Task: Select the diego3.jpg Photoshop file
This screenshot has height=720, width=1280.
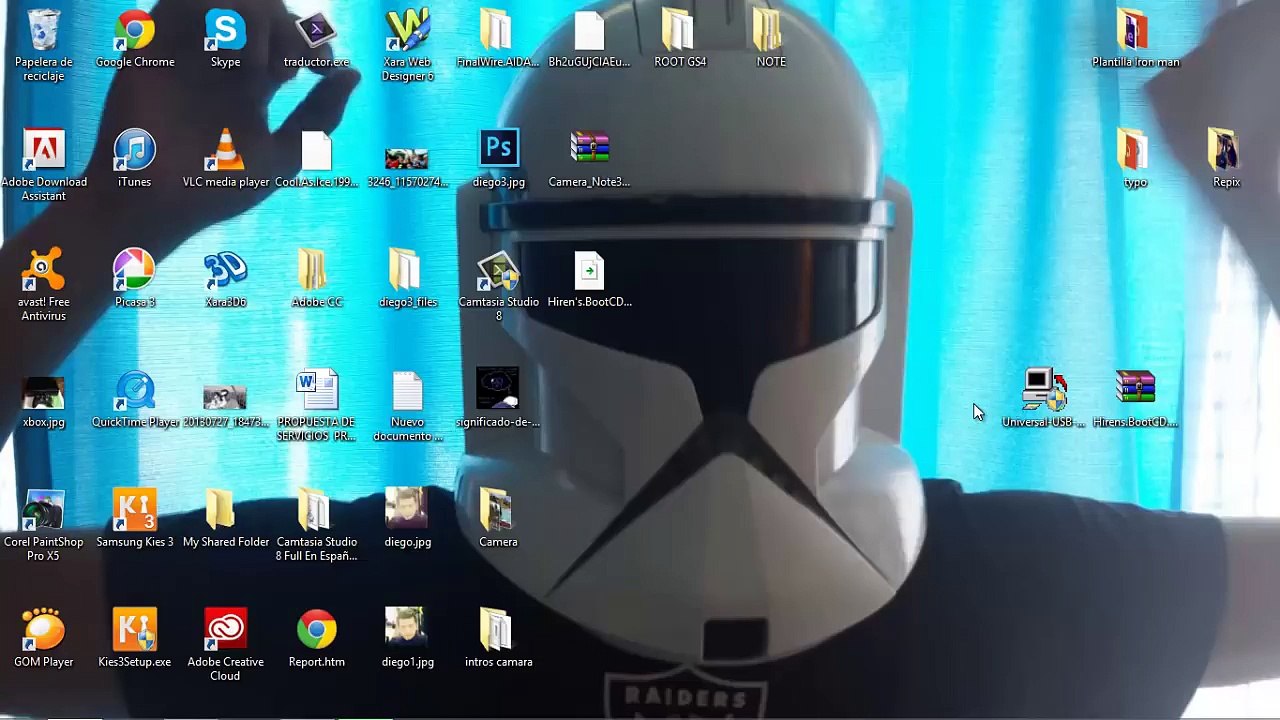Action: coord(498,150)
